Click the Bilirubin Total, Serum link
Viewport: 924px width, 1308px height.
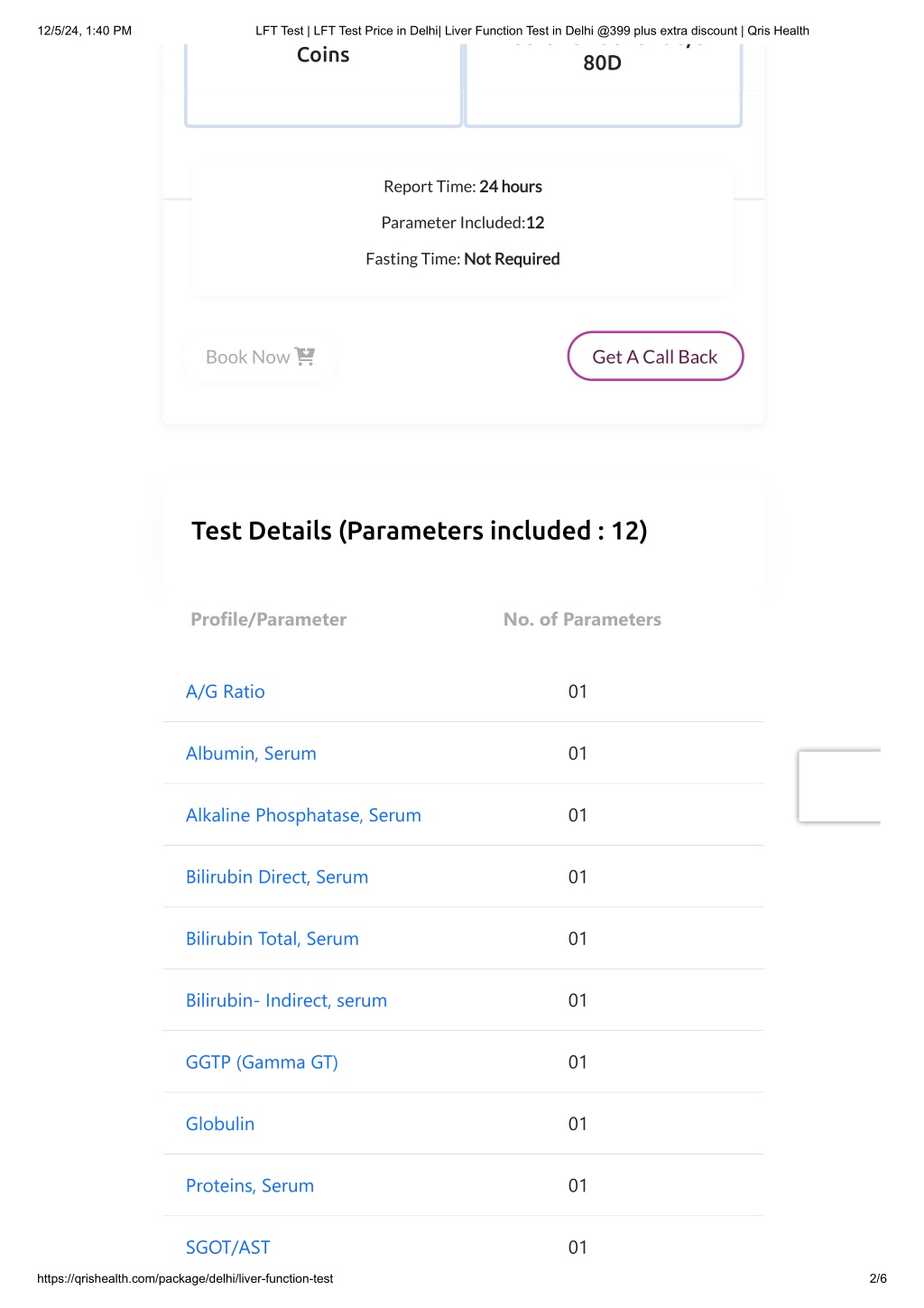coord(273,939)
